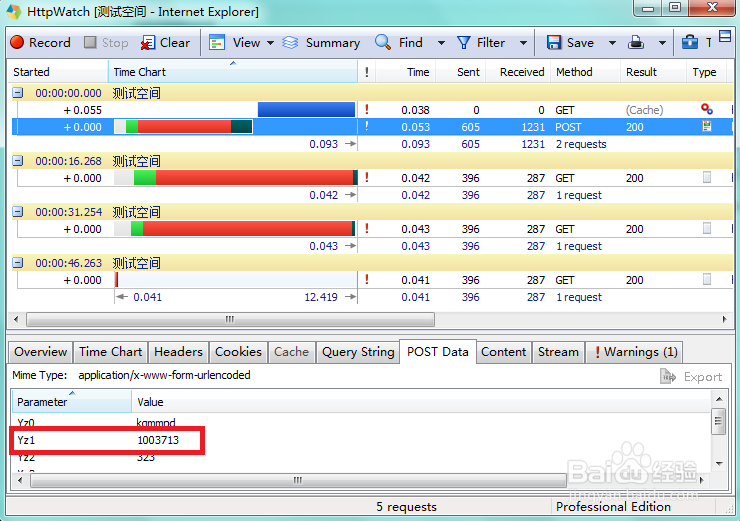Sort by the Time Chart column header

[233, 72]
